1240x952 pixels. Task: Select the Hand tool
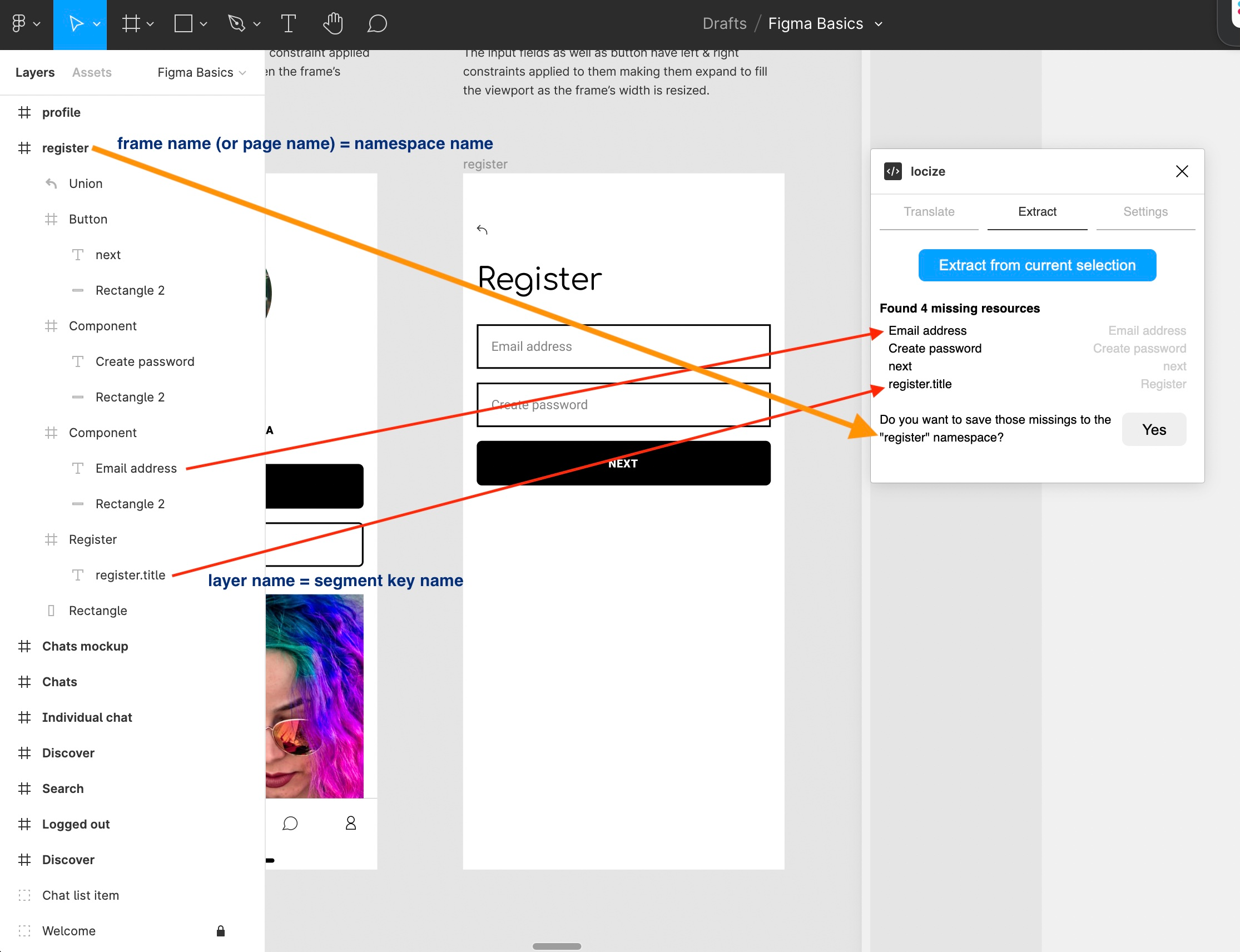click(333, 24)
